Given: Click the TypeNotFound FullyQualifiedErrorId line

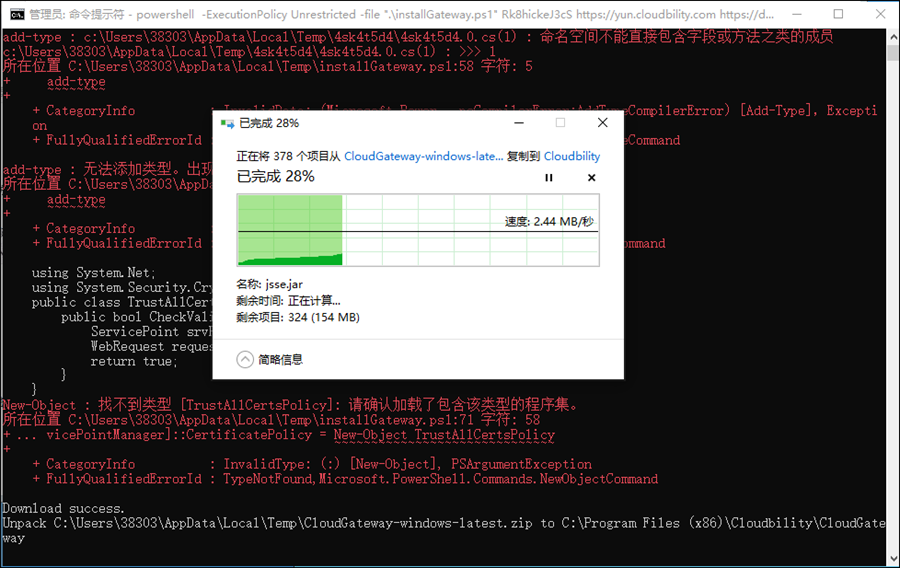Looking at the screenshot, I should (x=346, y=478).
